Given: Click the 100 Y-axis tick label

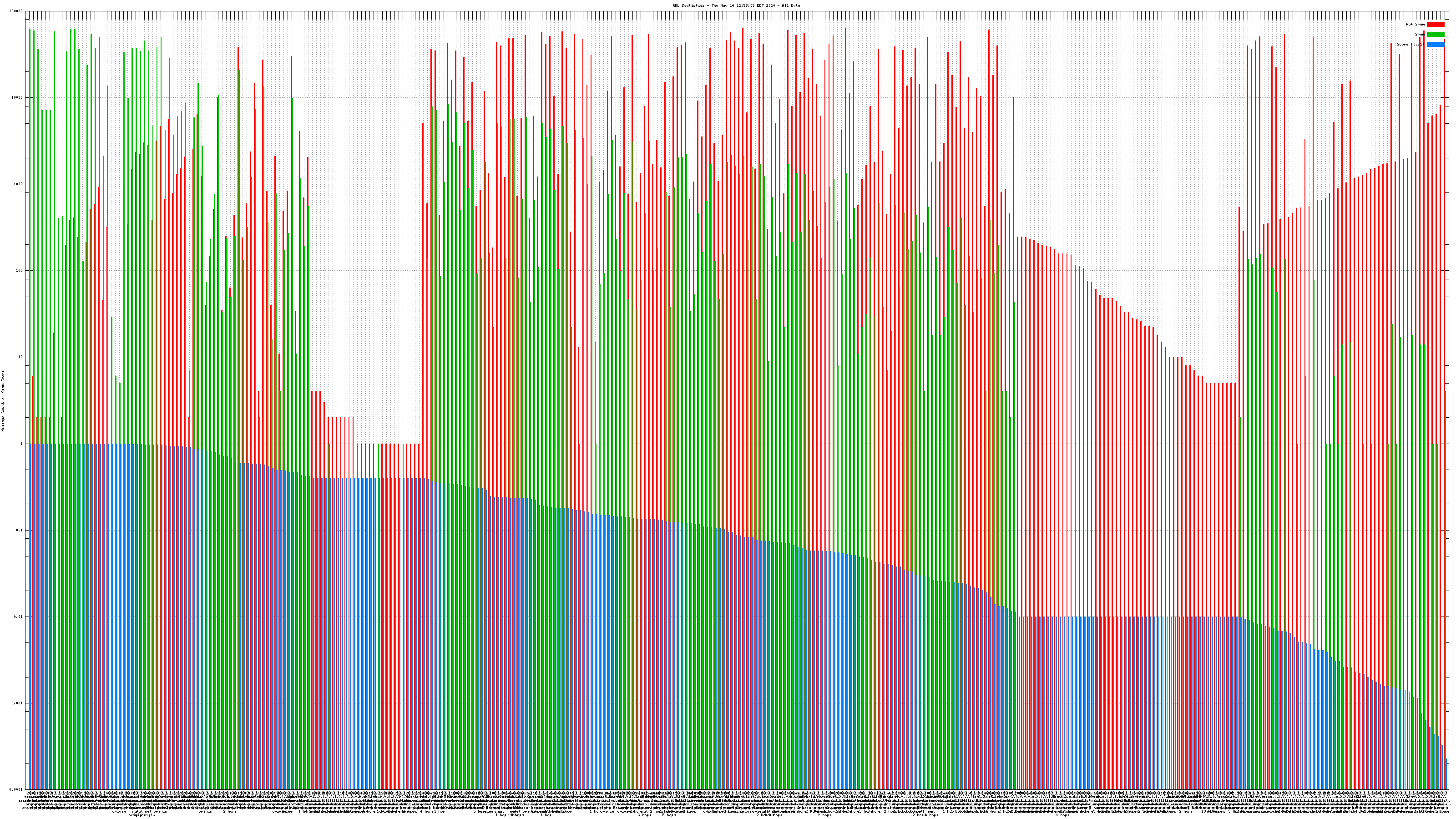Looking at the screenshot, I should [19, 271].
